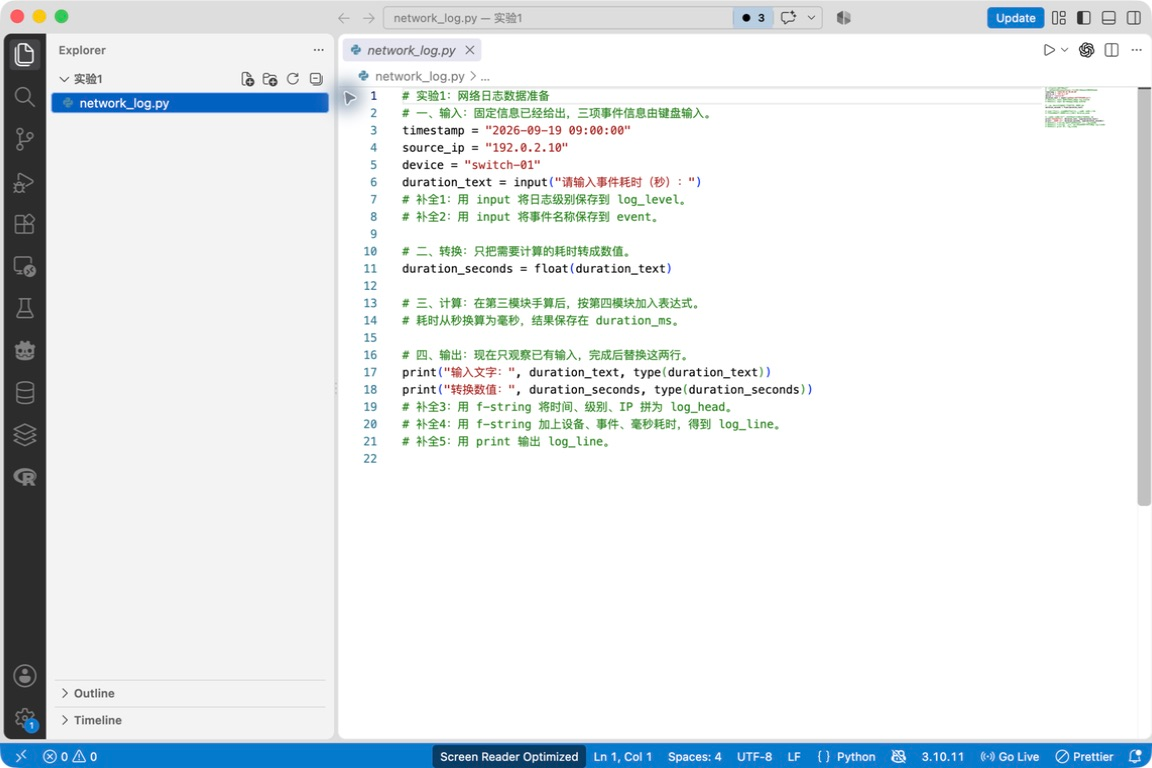This screenshot has height=768, width=1152.
Task: Split the editor to the right
Action: pos(1112,50)
